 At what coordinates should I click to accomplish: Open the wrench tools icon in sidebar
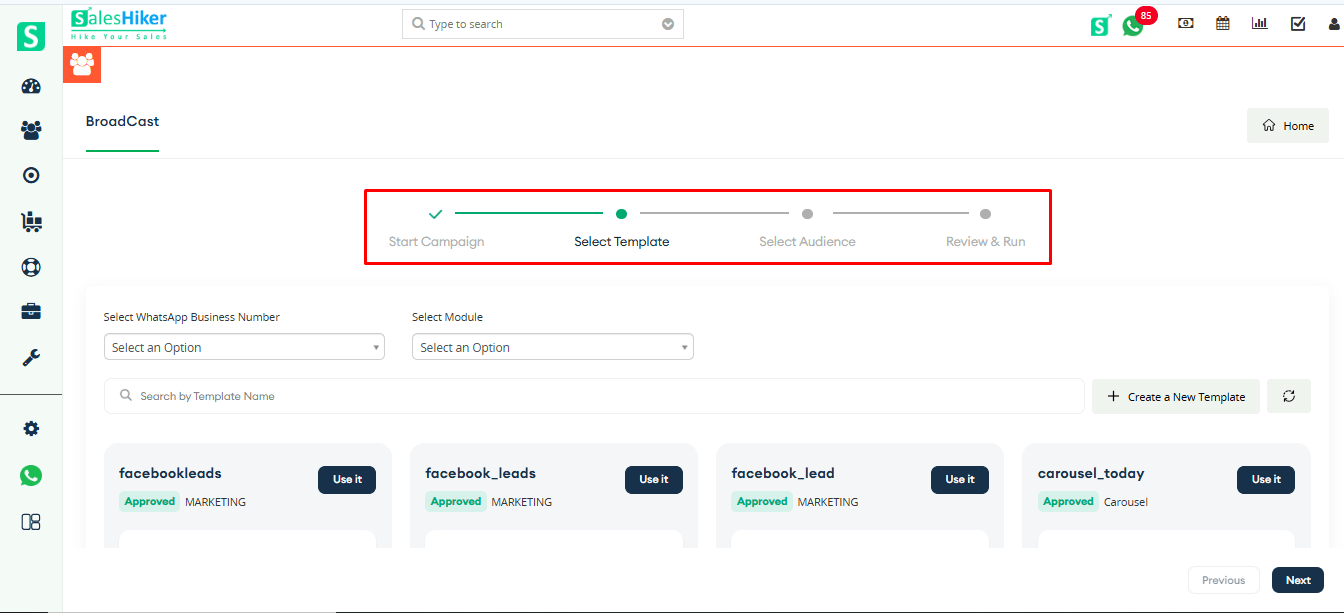pos(31,357)
